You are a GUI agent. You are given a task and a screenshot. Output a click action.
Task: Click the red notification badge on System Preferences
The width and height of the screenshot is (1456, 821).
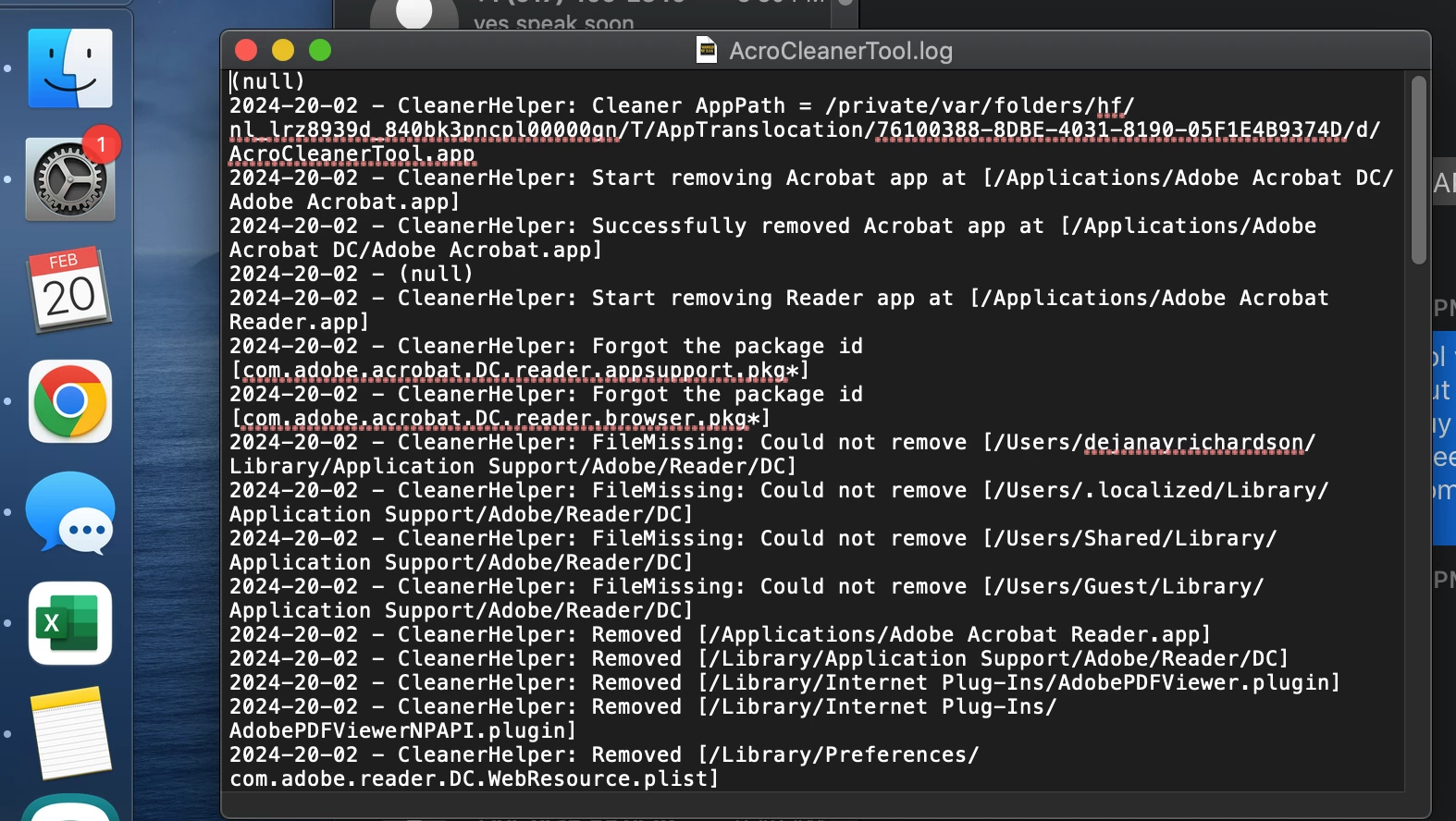101,144
